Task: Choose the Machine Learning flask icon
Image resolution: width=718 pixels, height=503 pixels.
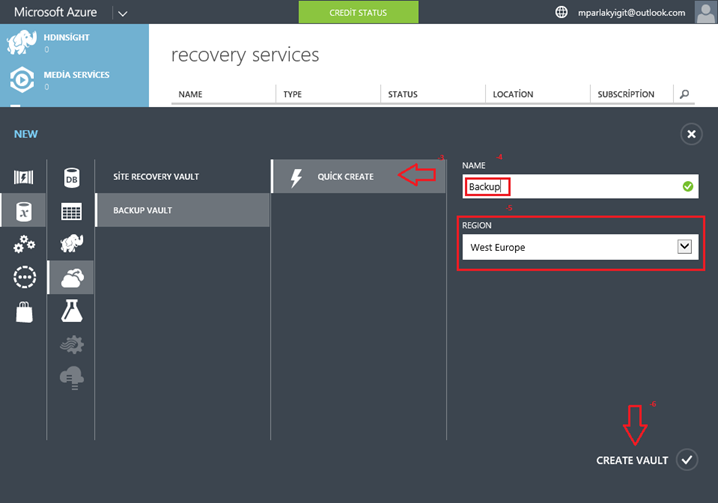Action: coord(72,311)
